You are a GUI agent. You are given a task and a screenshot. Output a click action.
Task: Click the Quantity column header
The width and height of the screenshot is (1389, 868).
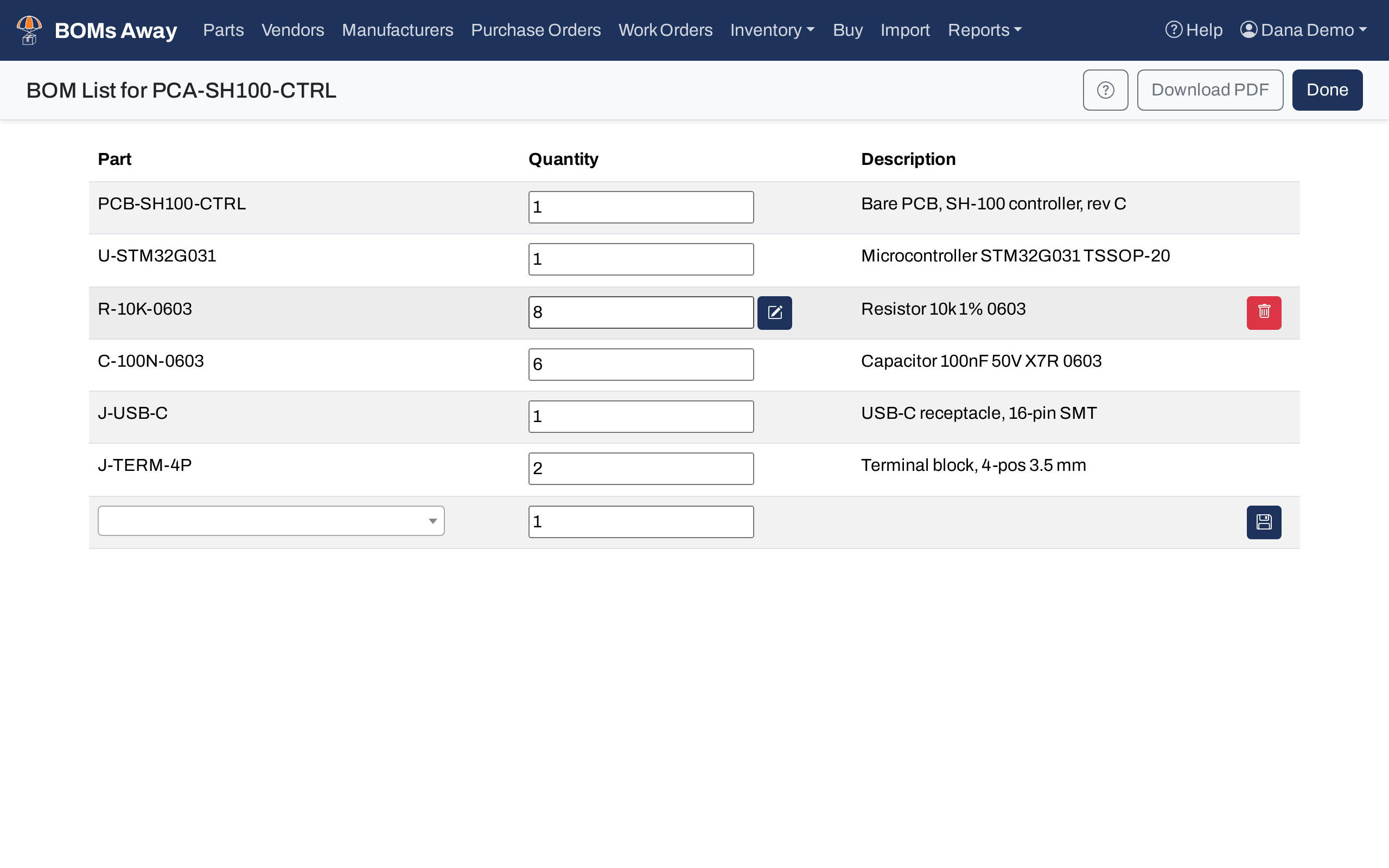(x=563, y=159)
